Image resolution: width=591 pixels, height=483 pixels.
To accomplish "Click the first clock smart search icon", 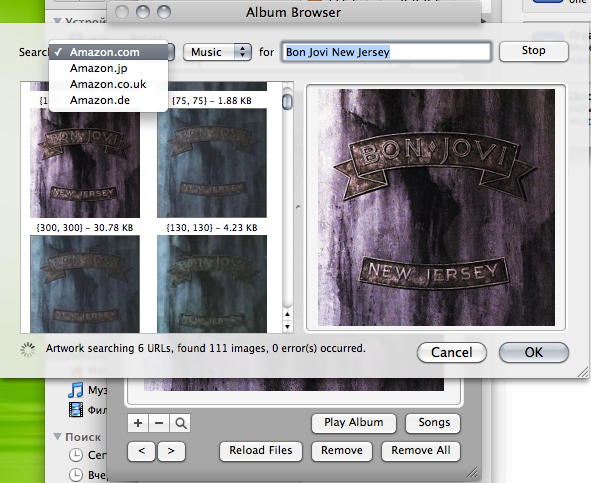I will point(76,455).
